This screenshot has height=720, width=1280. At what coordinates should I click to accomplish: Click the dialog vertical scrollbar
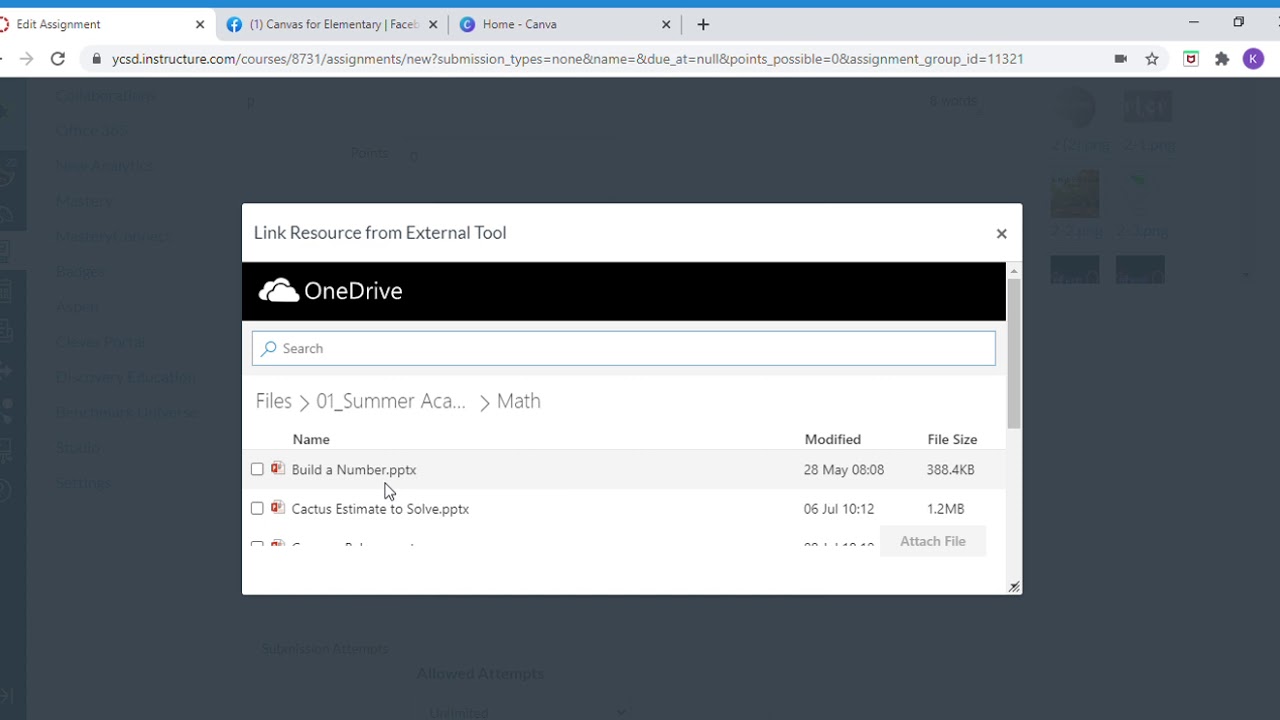coord(1014,354)
